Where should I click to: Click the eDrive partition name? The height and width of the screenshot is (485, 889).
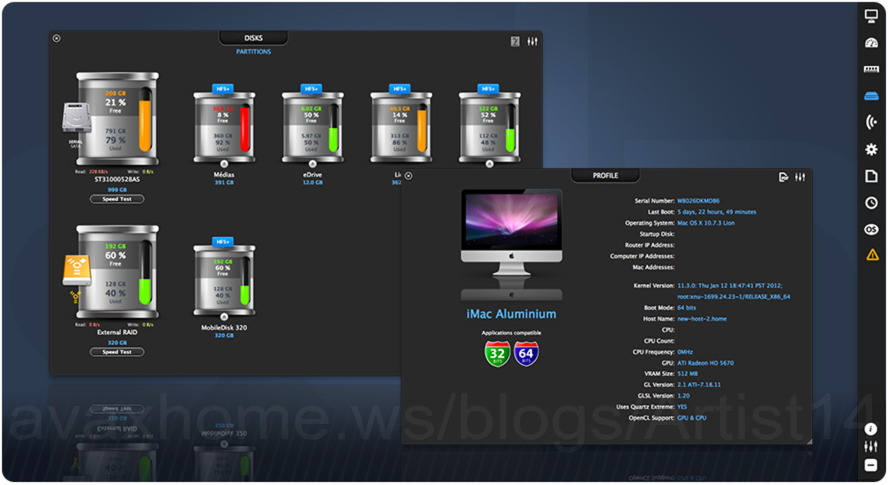[x=312, y=175]
